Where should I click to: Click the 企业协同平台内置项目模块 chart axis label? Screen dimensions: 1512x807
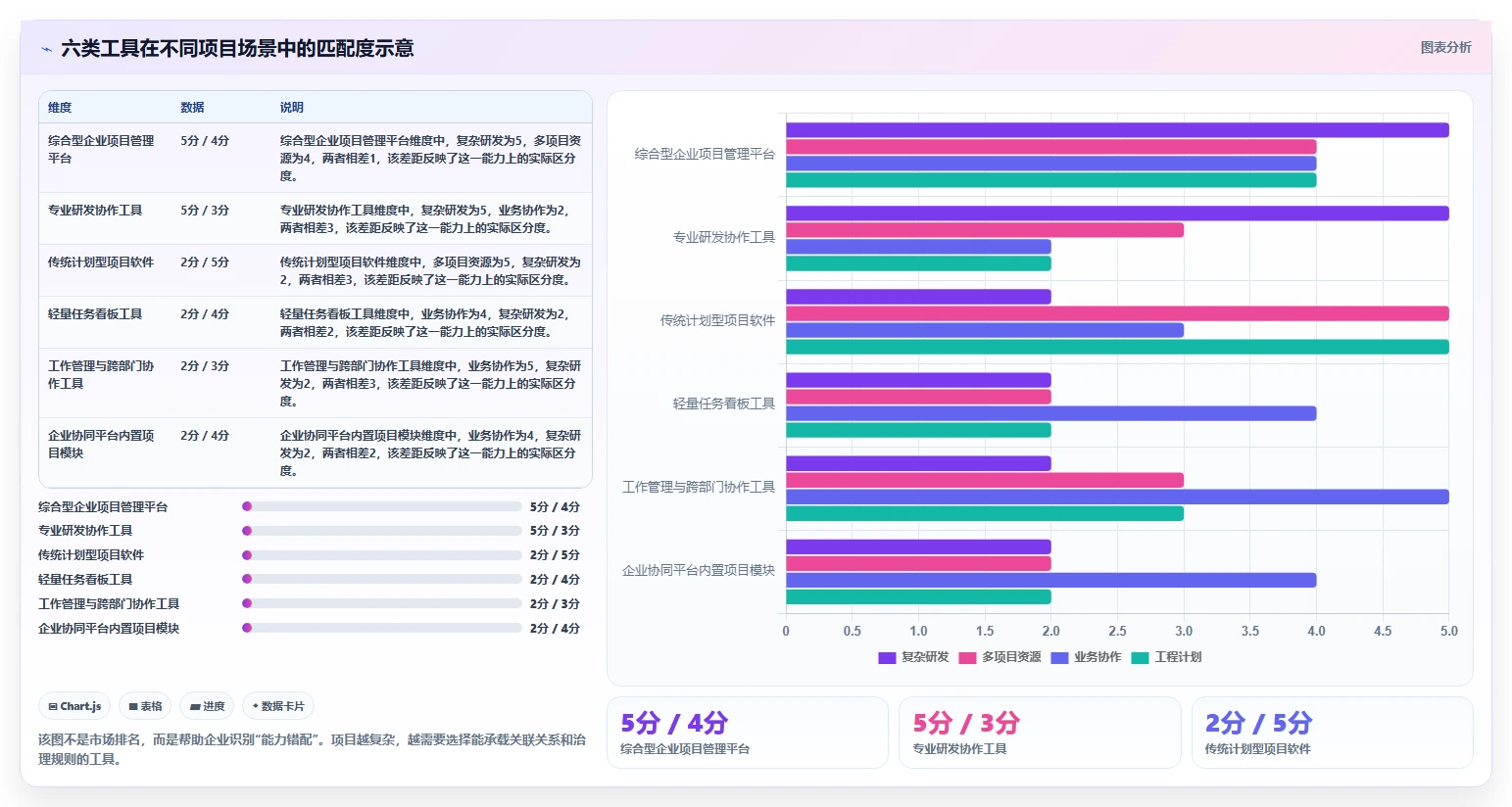[x=699, y=570]
